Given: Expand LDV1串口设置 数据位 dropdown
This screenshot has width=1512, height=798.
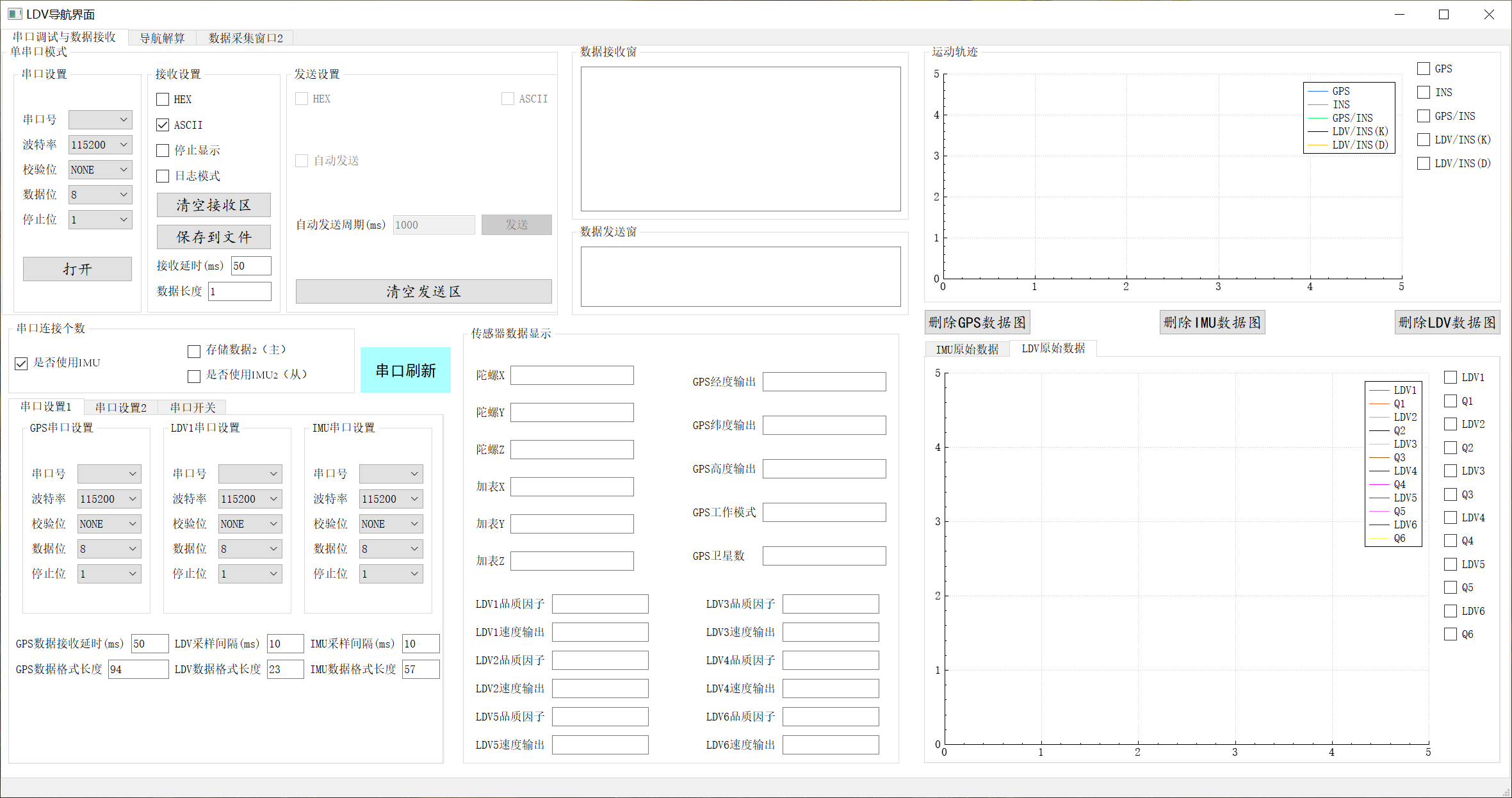Looking at the screenshot, I should tap(250, 549).
